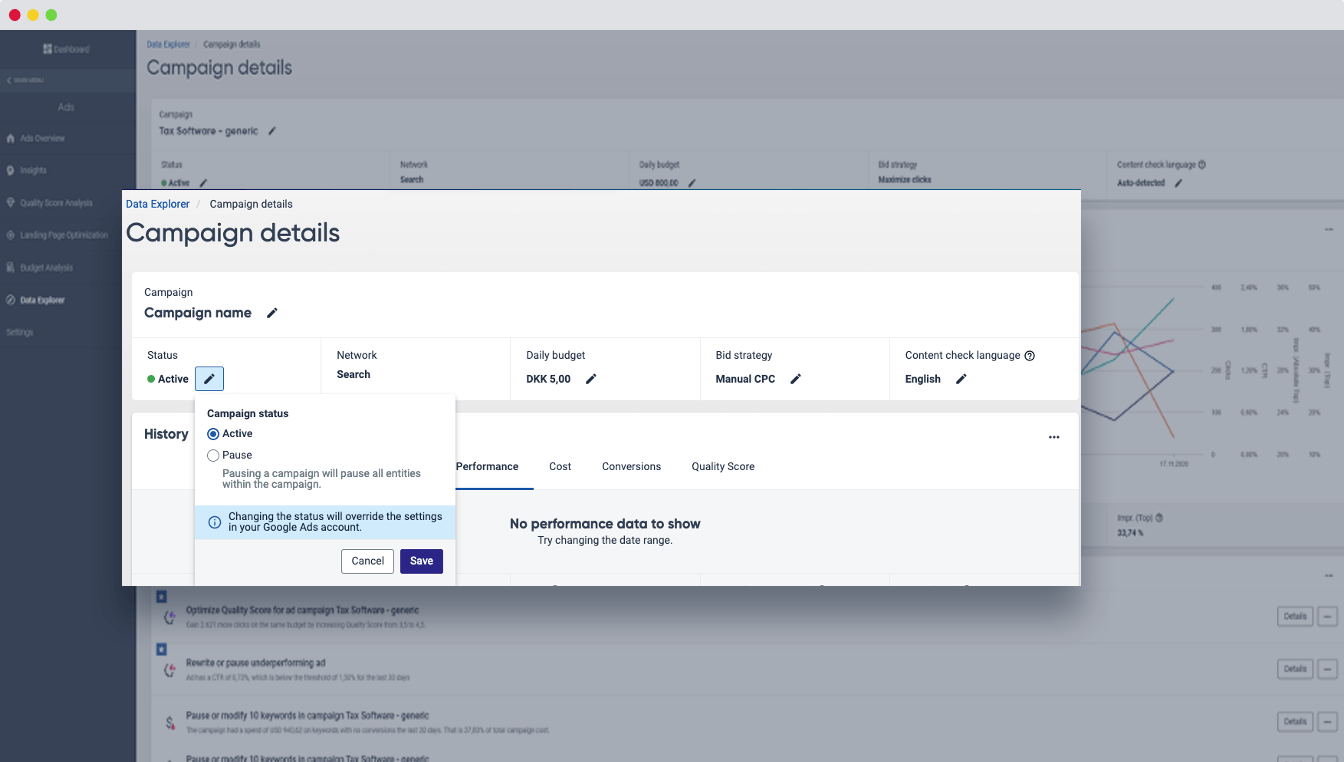Select the Active radio button

(213, 434)
